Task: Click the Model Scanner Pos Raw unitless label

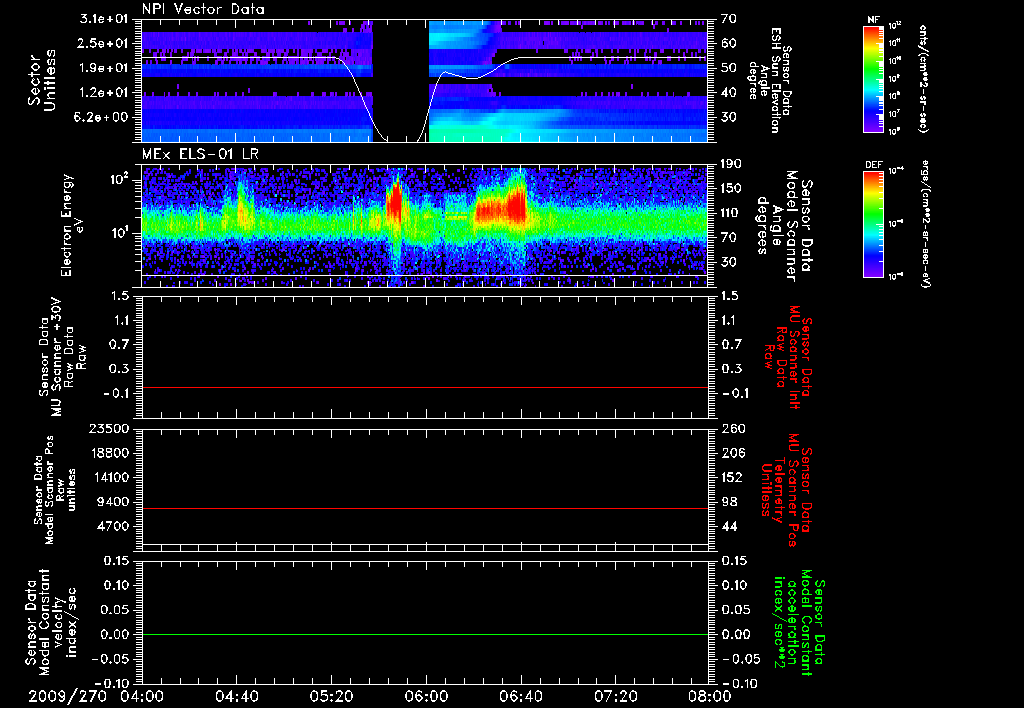Action: click(55, 490)
